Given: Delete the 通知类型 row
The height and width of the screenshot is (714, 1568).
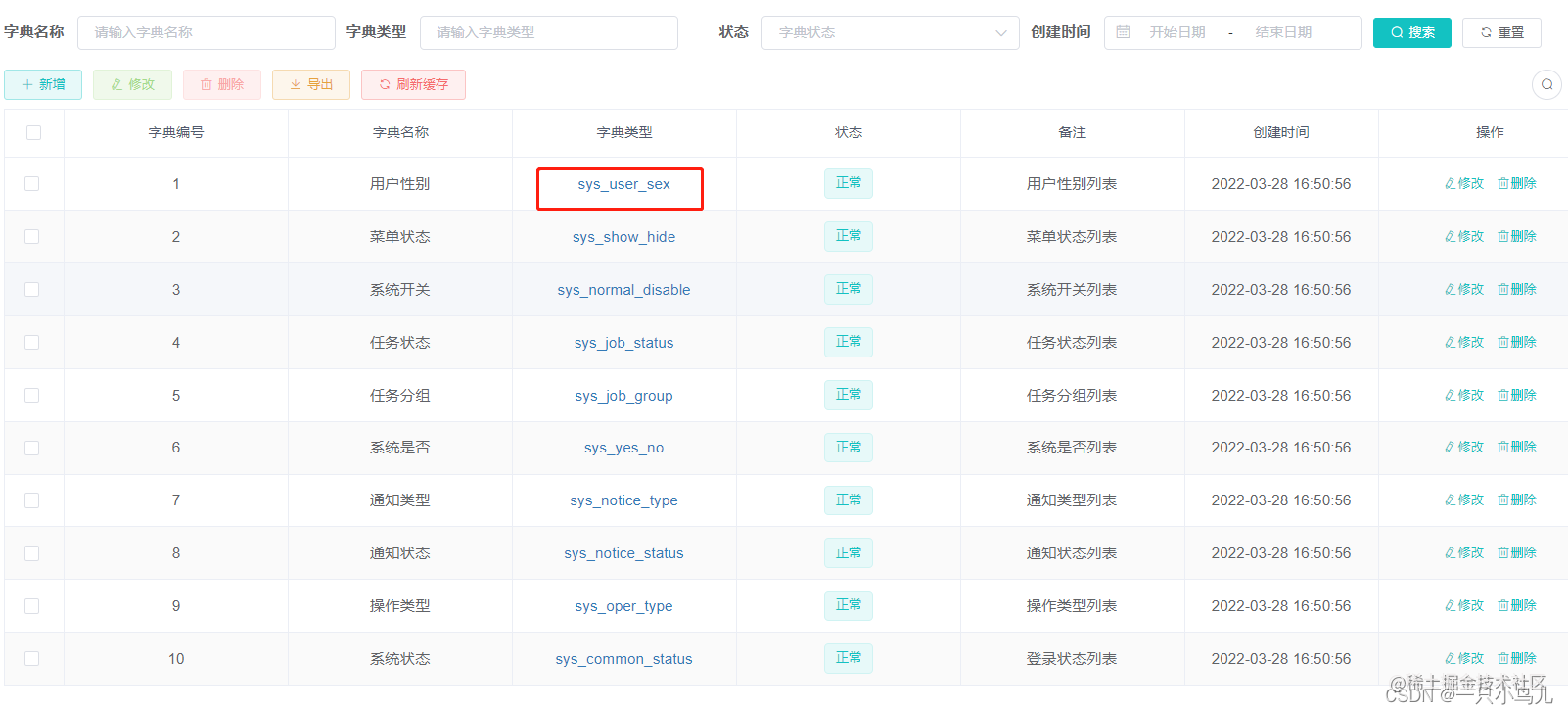Looking at the screenshot, I should (x=1517, y=500).
